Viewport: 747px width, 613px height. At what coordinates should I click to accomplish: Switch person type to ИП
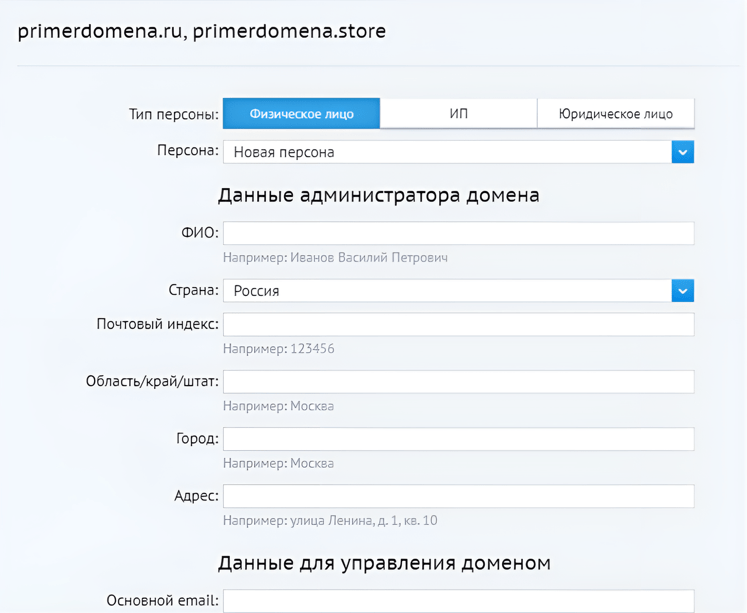(459, 114)
